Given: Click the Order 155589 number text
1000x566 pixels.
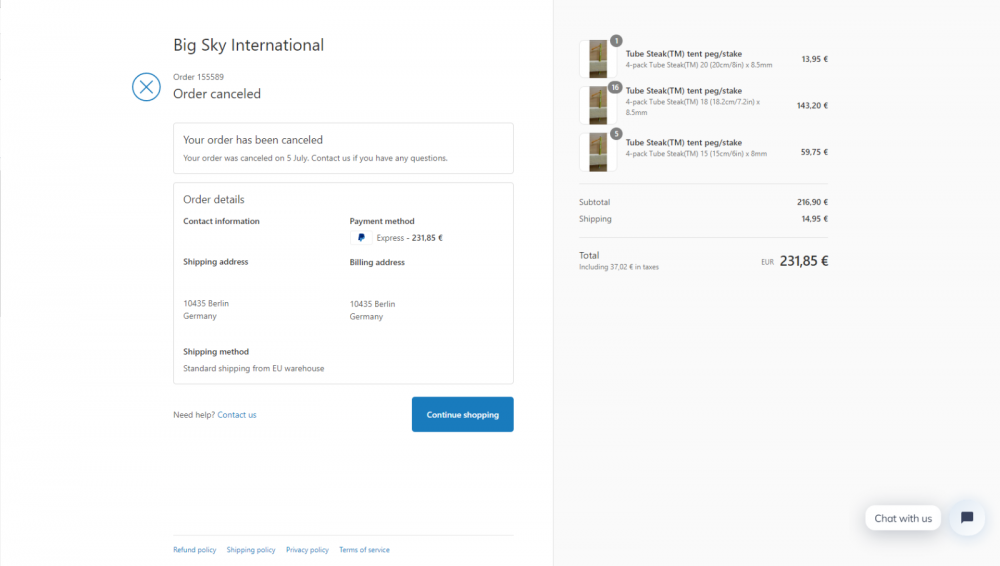Looking at the screenshot, I should [x=198, y=77].
